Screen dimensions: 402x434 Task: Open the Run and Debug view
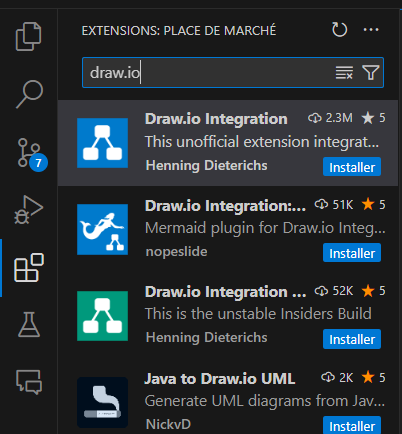pyautogui.click(x=29, y=210)
